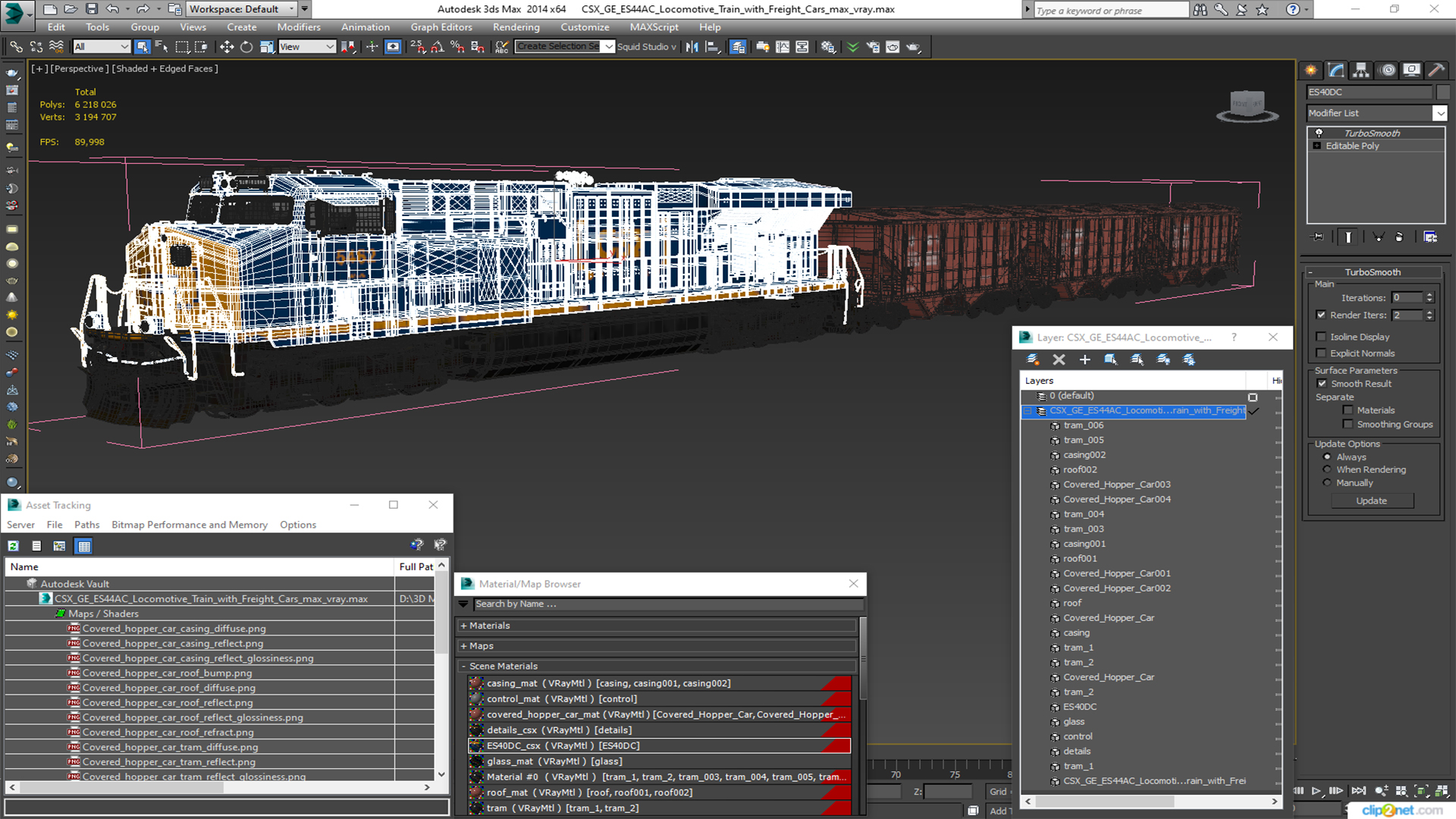Select the Rotate transform tool
The image size is (1456, 819).
coord(246,47)
